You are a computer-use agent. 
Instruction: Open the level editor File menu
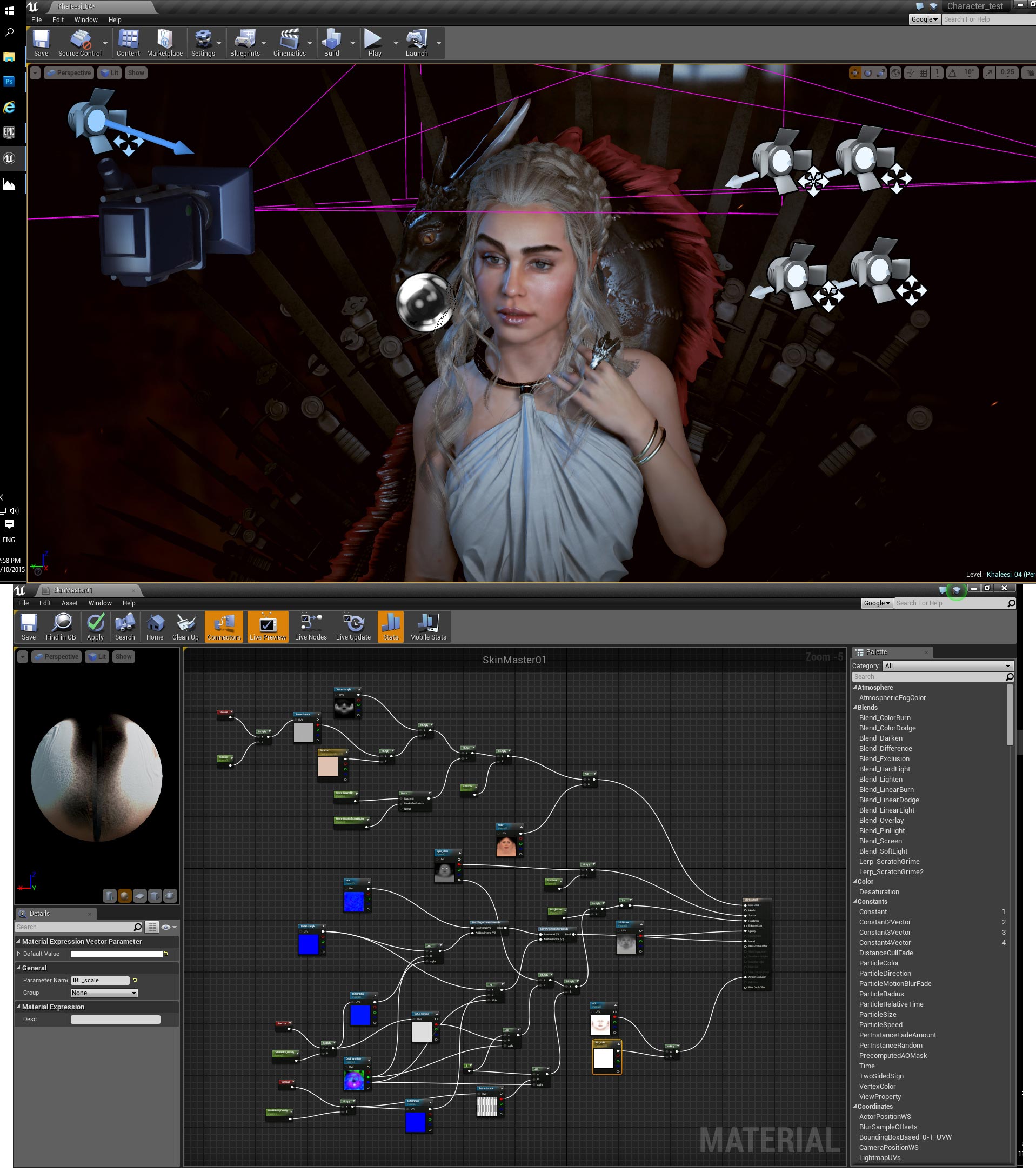[37, 19]
